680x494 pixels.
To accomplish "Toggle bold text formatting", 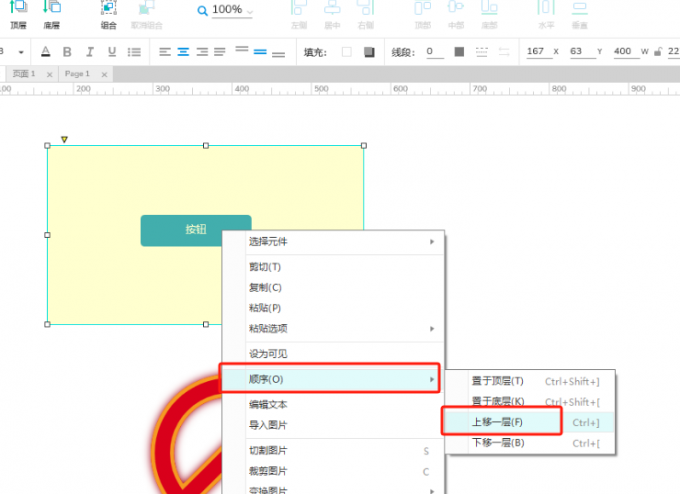I will point(67,51).
